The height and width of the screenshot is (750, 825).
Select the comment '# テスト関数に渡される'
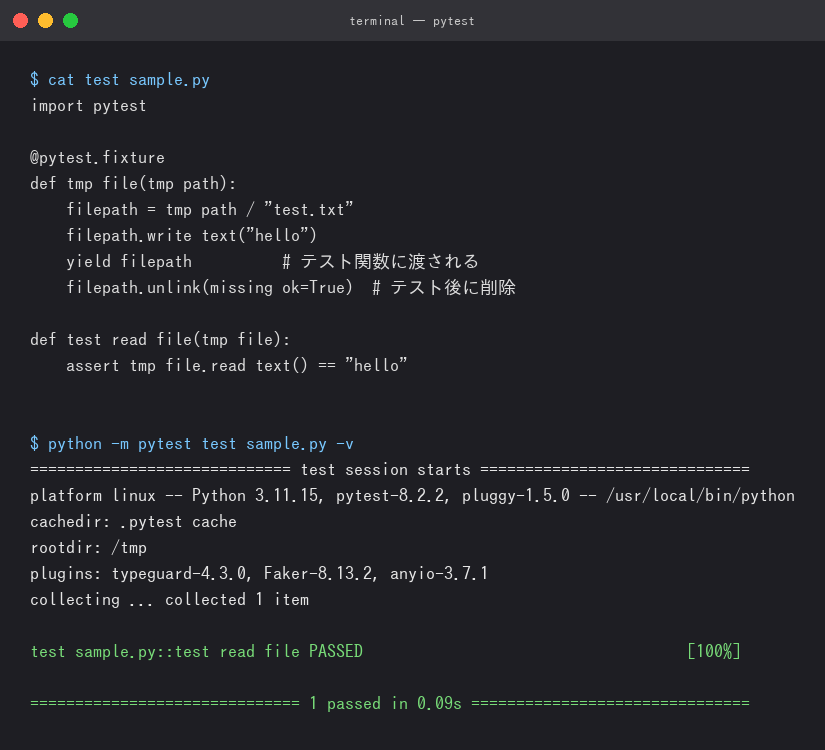[380, 262]
